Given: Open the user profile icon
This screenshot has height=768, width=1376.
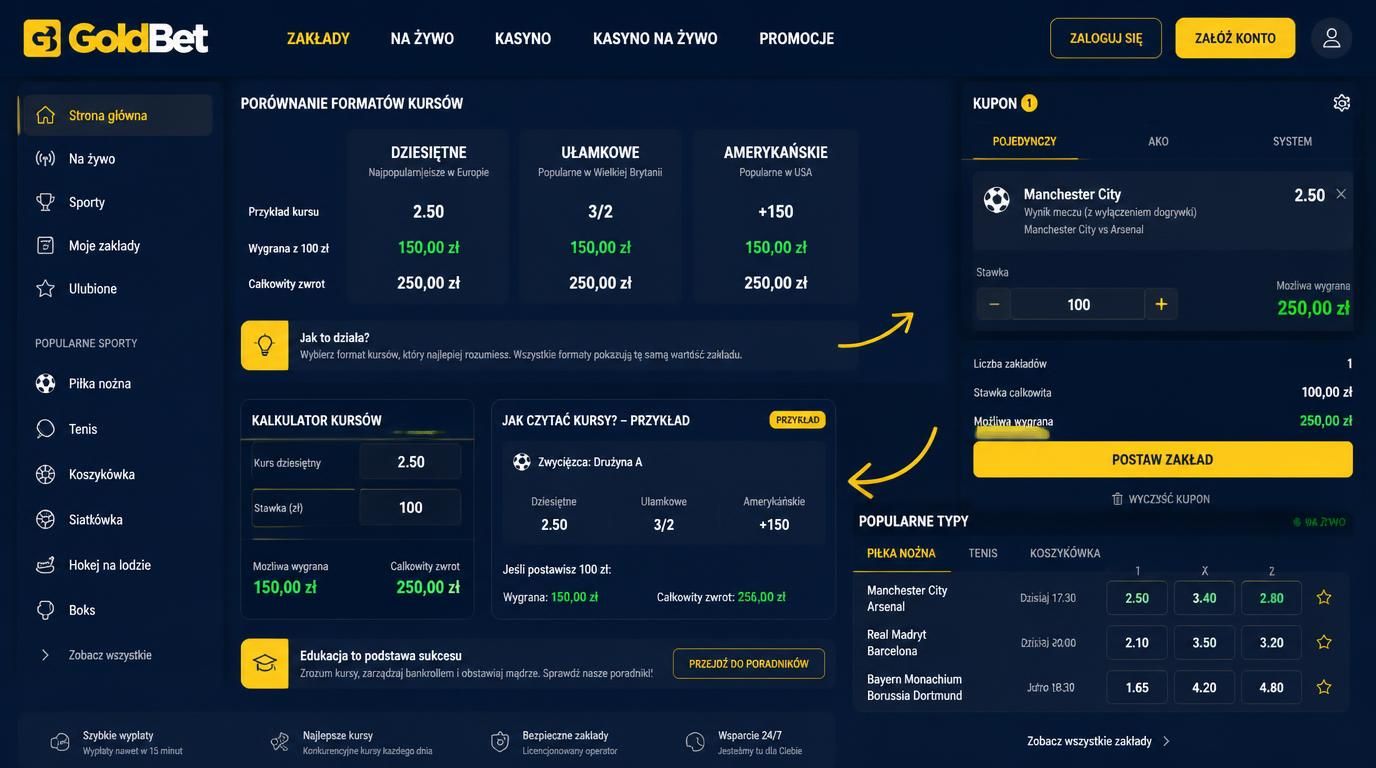Looking at the screenshot, I should click(x=1331, y=38).
